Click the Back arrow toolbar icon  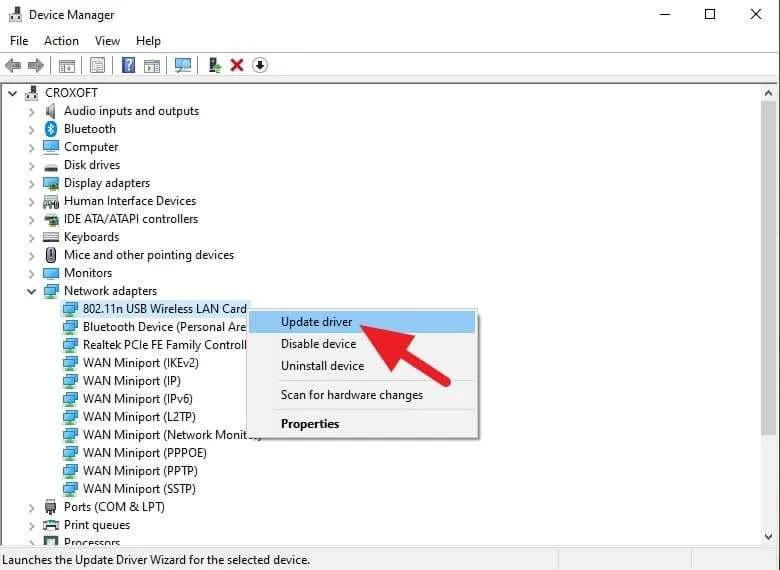(13, 65)
